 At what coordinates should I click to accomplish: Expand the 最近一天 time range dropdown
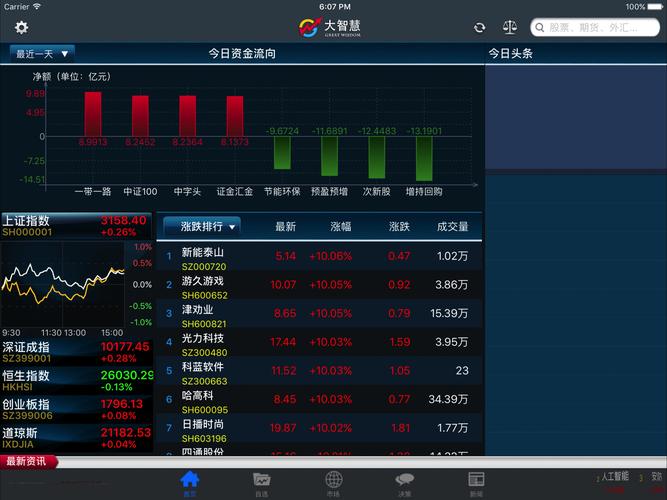click(42, 54)
